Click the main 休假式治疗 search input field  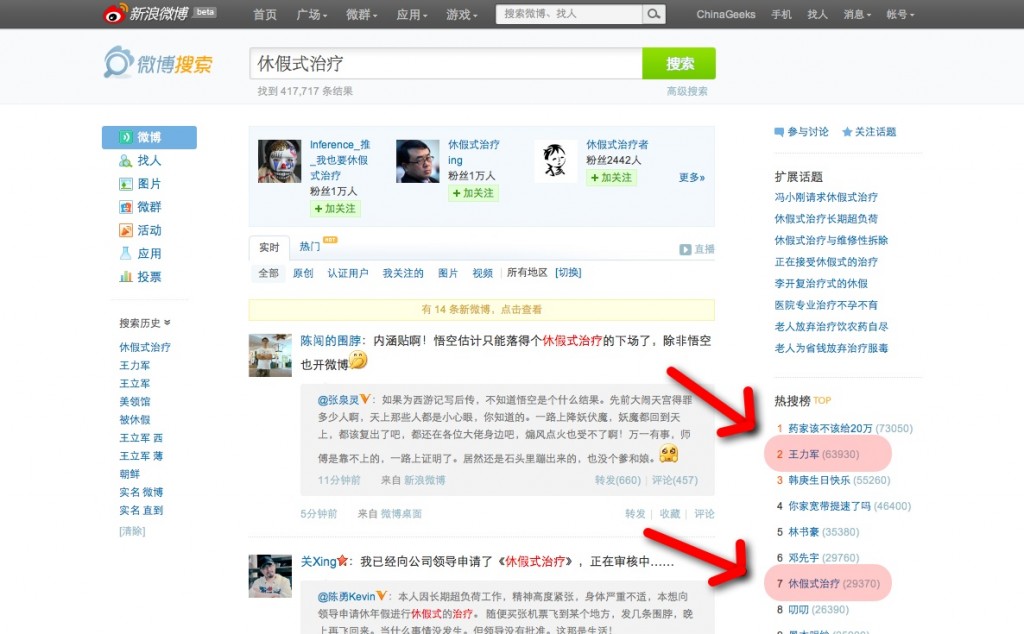445,63
